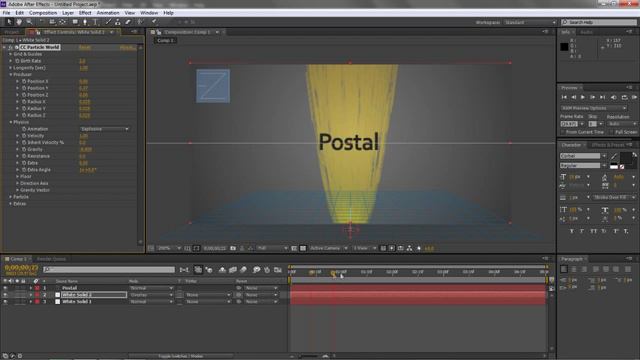Select left align text in Paragraph panel
This screenshot has width=640, height=360.
(564, 269)
